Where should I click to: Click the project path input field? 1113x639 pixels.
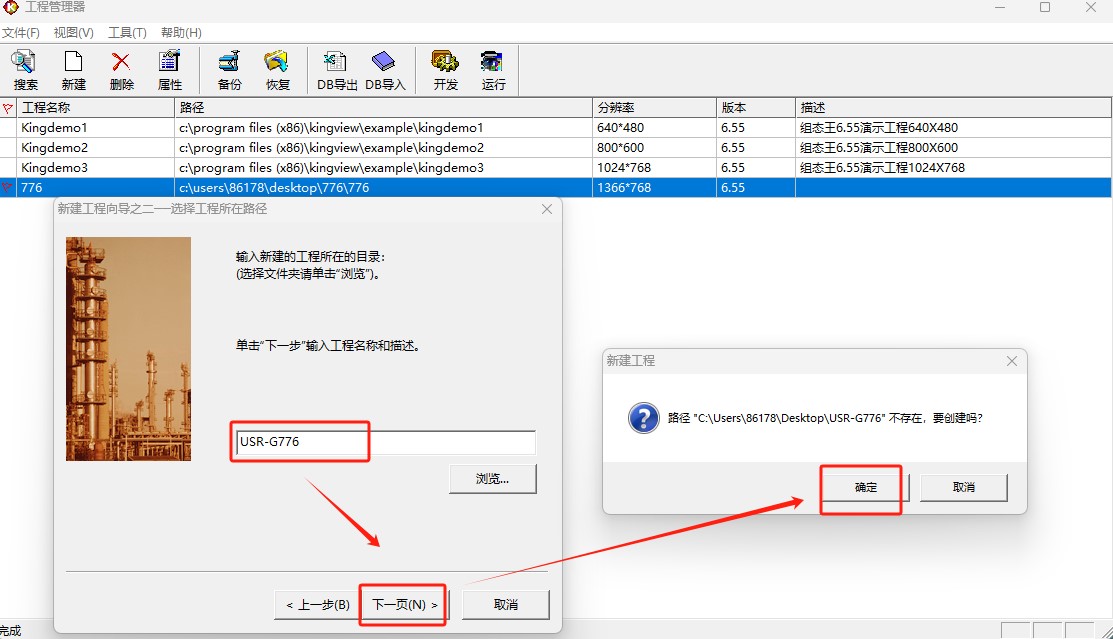tap(385, 443)
